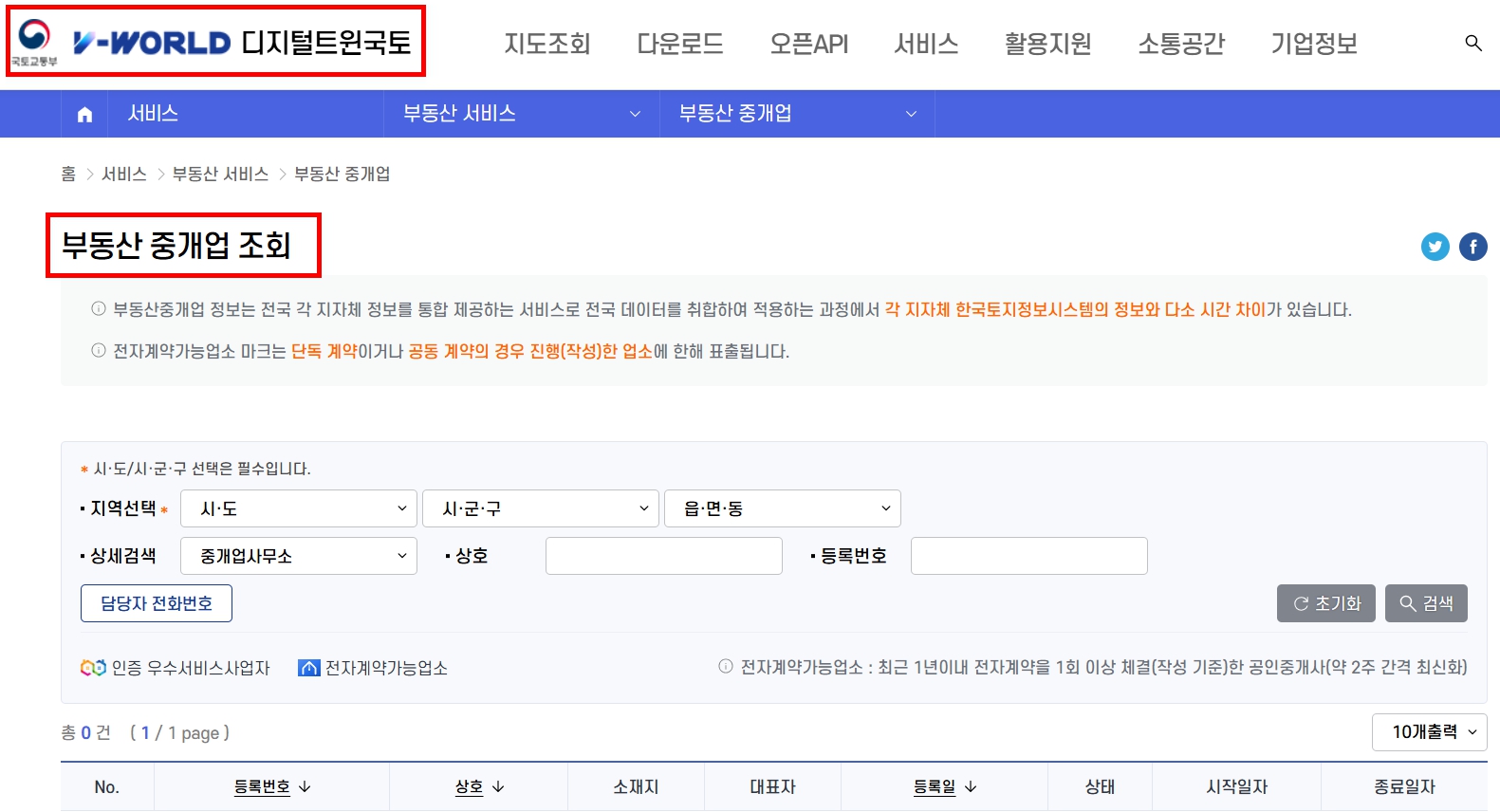Viewport: 1500px width, 812px height.
Task: Open the 기업정보 menu
Action: [x=1314, y=44]
